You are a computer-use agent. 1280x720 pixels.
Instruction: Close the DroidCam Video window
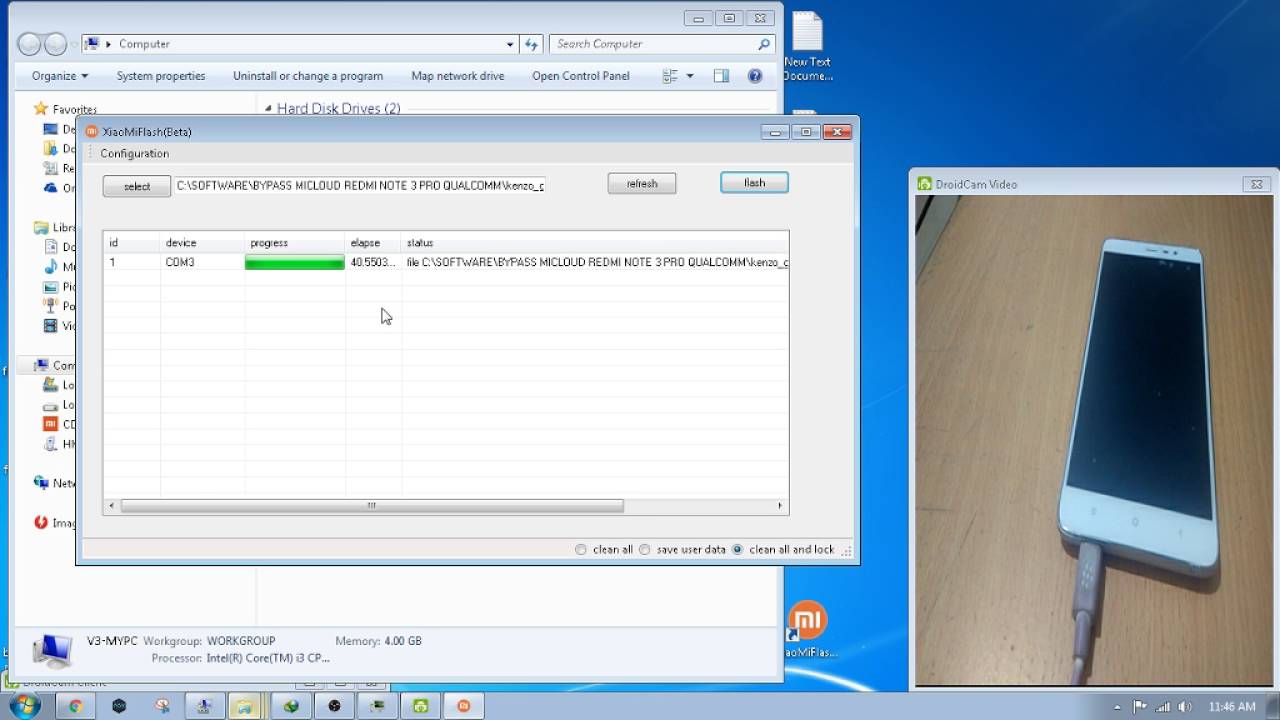[1257, 184]
